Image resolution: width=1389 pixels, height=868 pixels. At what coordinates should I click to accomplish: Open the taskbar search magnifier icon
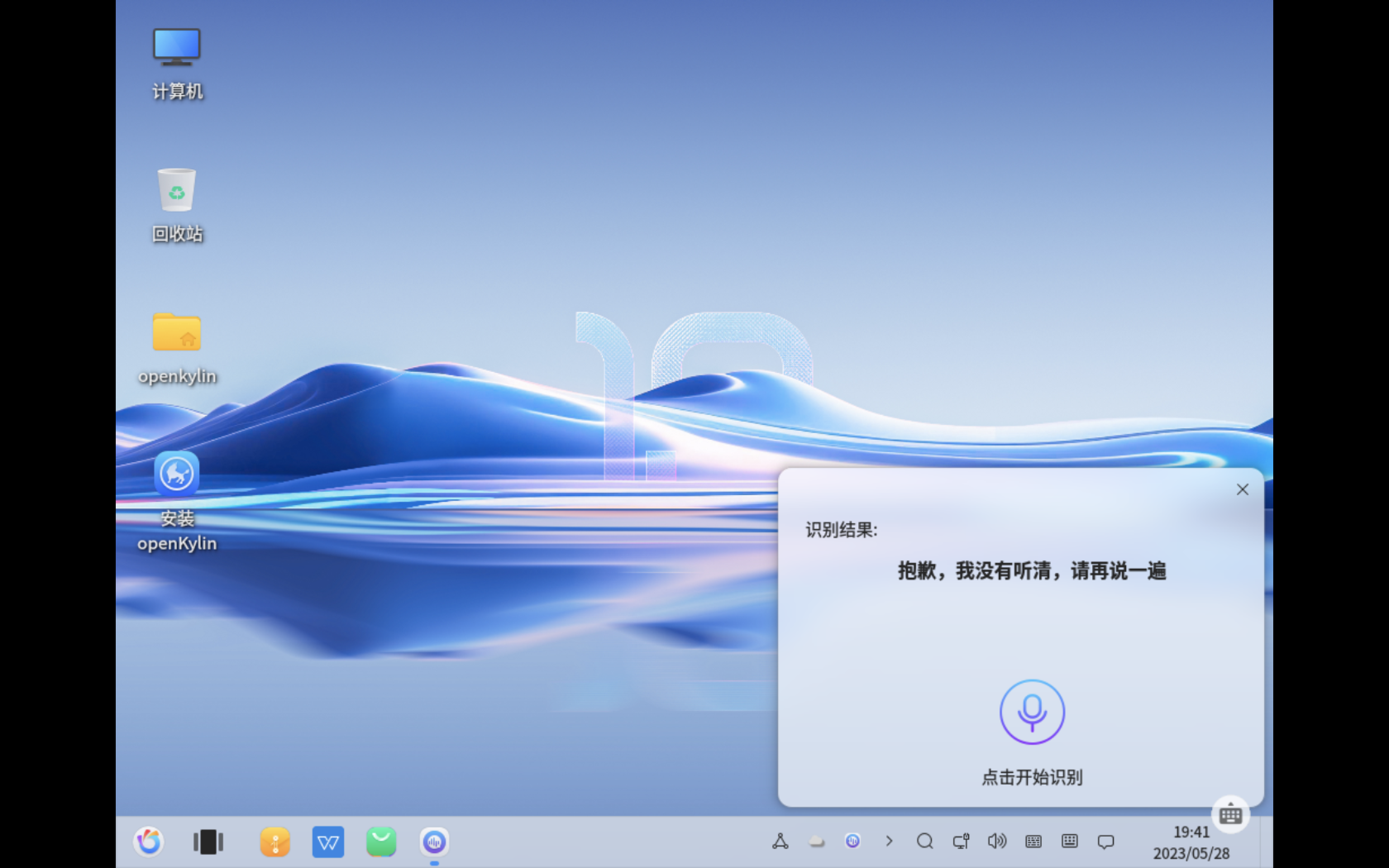coord(925,842)
